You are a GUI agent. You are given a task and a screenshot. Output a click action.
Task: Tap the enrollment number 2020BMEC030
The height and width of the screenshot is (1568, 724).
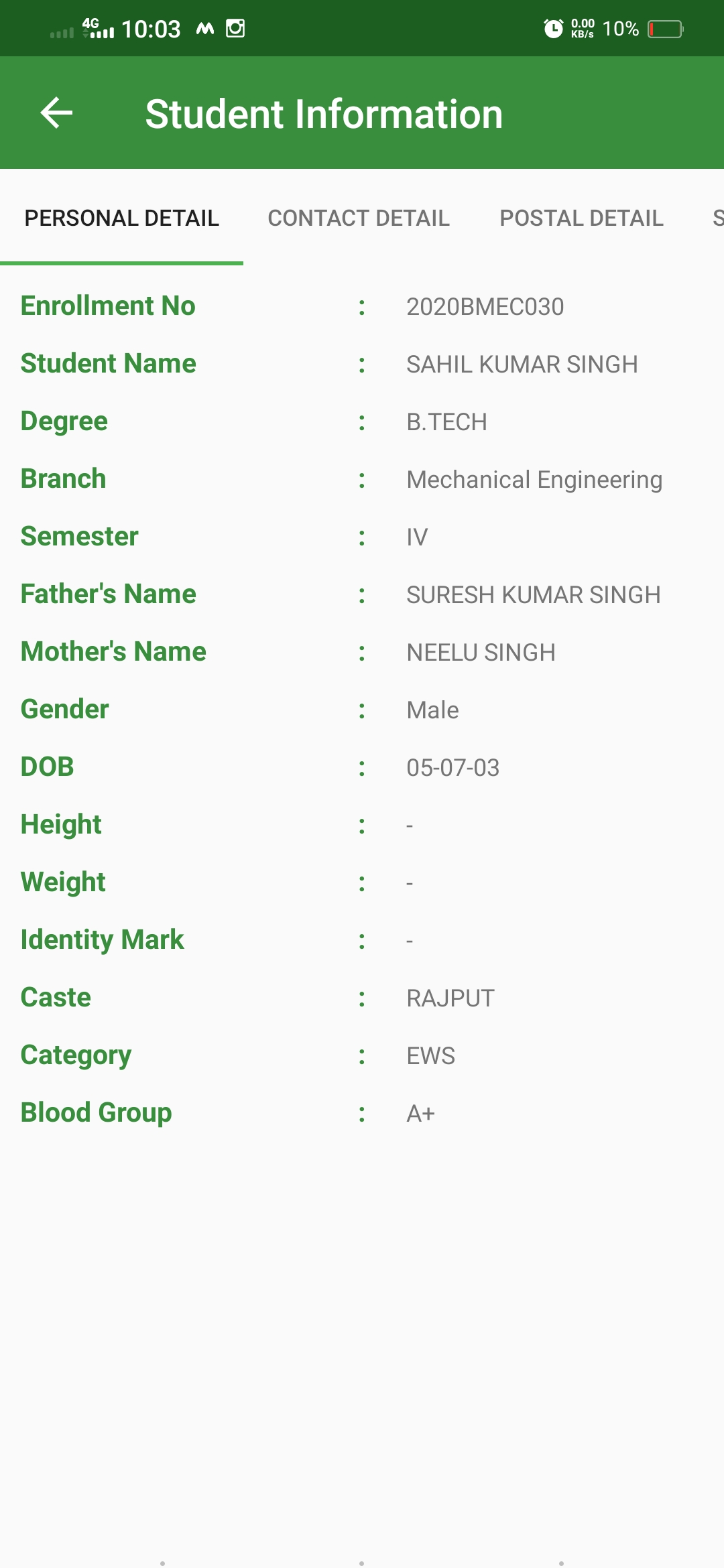tap(485, 307)
